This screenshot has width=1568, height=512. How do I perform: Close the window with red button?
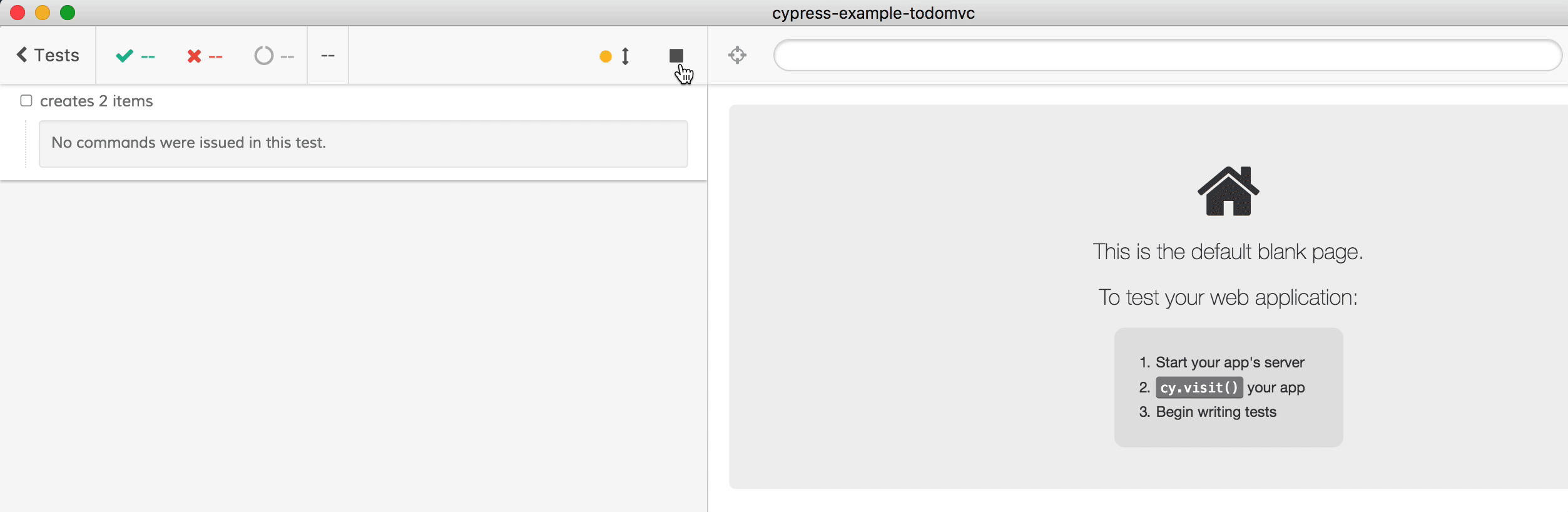click(18, 13)
